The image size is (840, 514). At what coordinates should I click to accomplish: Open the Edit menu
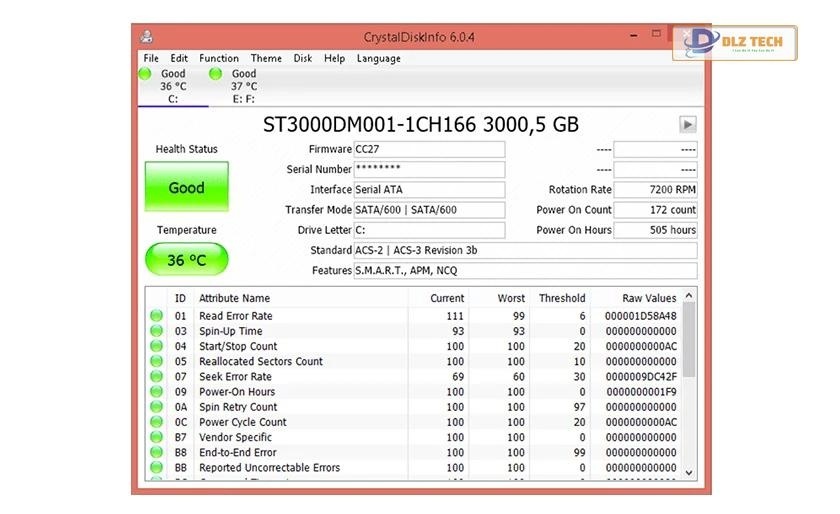[179, 58]
